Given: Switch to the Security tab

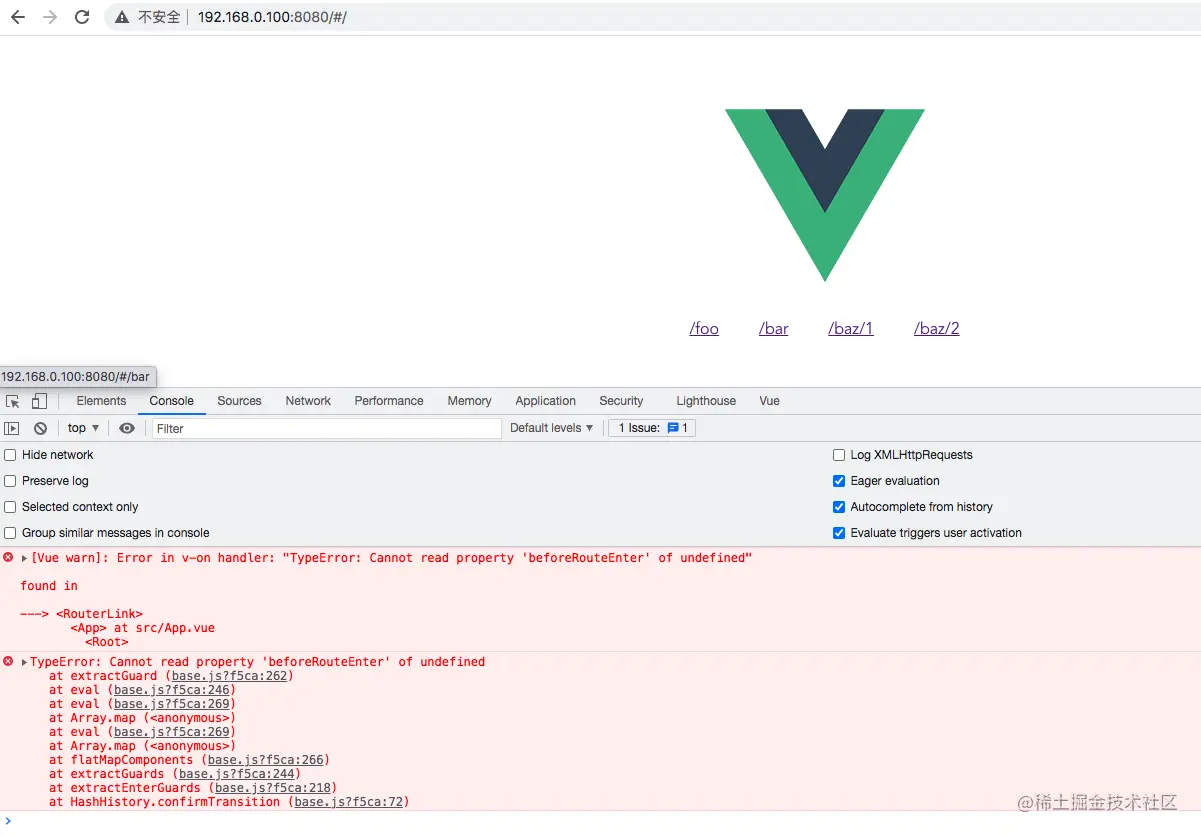Looking at the screenshot, I should pyautogui.click(x=621, y=401).
